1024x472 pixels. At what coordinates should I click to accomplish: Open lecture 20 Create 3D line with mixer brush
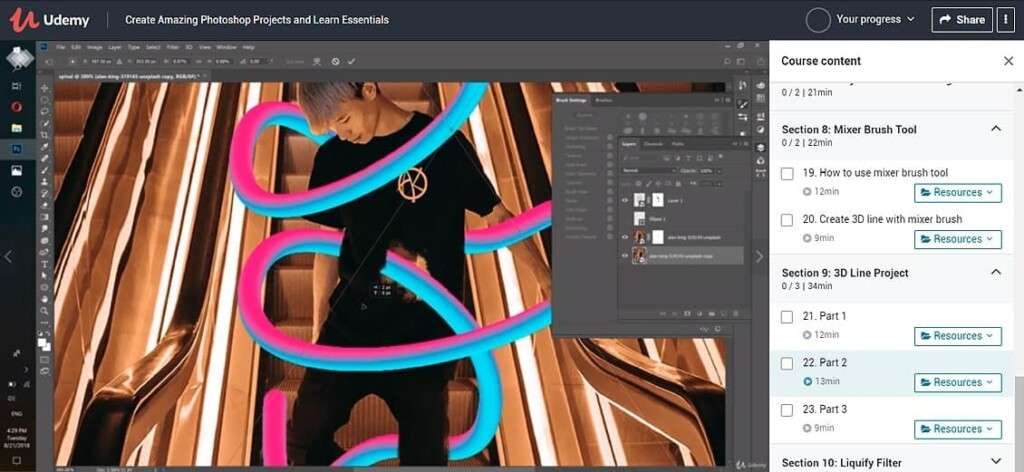882,219
